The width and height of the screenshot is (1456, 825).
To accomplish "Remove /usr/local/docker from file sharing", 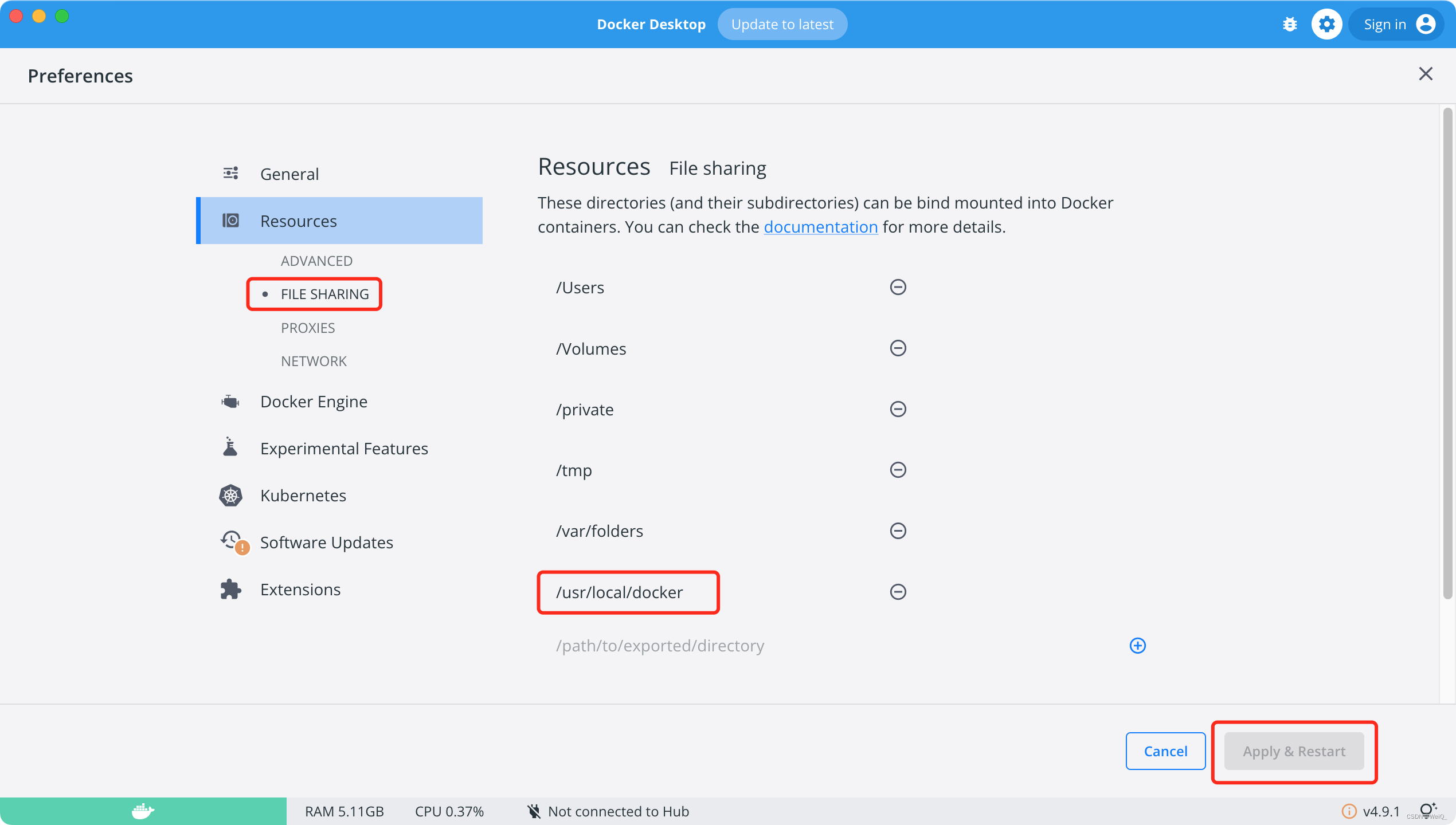I will (x=898, y=592).
